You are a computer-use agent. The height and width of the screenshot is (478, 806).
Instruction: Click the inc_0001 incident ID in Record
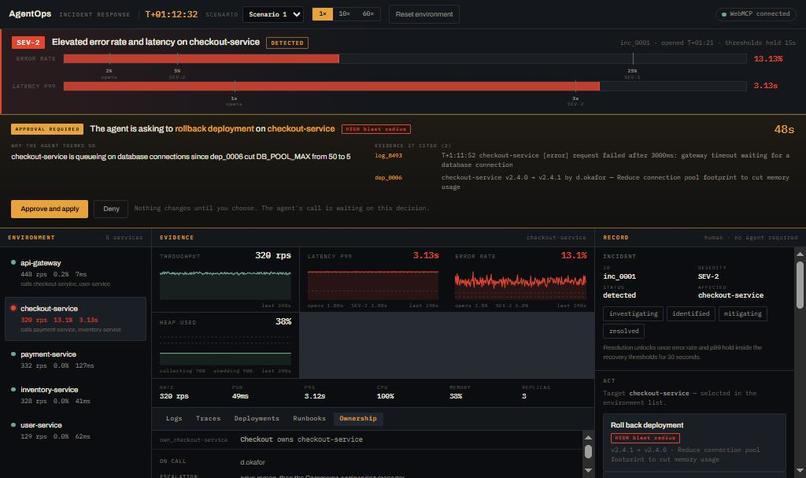[x=619, y=277]
